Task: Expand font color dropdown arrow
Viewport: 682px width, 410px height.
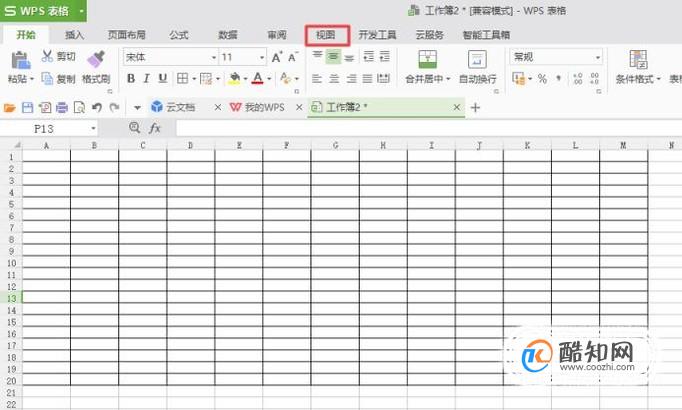Action: coord(269,79)
